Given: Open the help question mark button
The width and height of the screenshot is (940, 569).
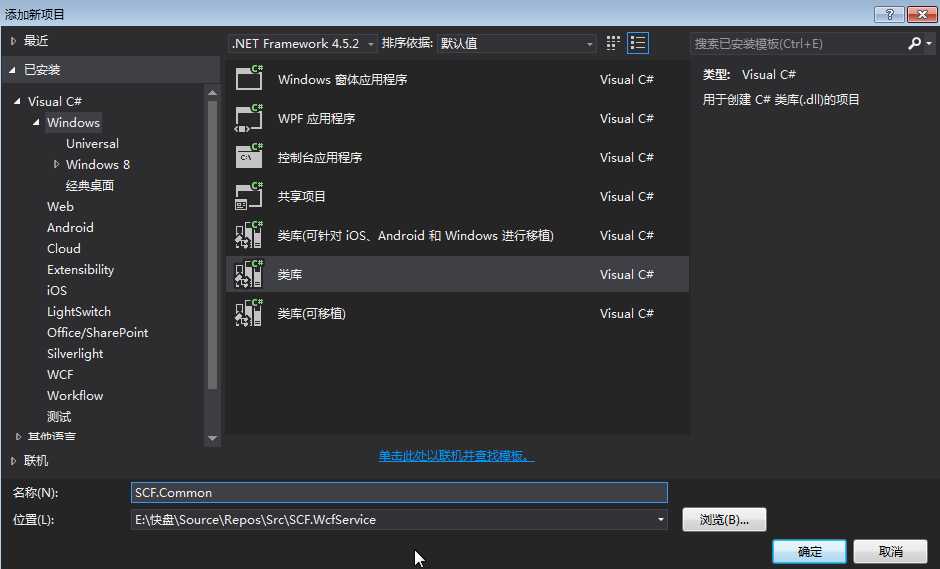Looking at the screenshot, I should (x=889, y=14).
